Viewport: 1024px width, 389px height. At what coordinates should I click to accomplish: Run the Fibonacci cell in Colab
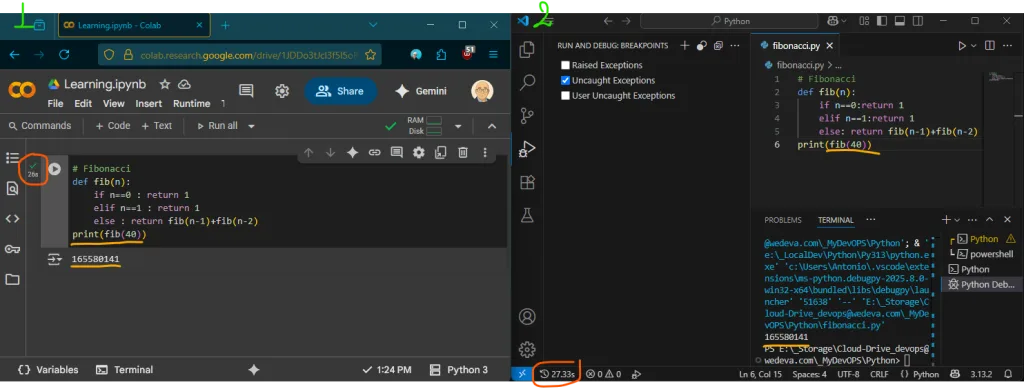coord(55,169)
